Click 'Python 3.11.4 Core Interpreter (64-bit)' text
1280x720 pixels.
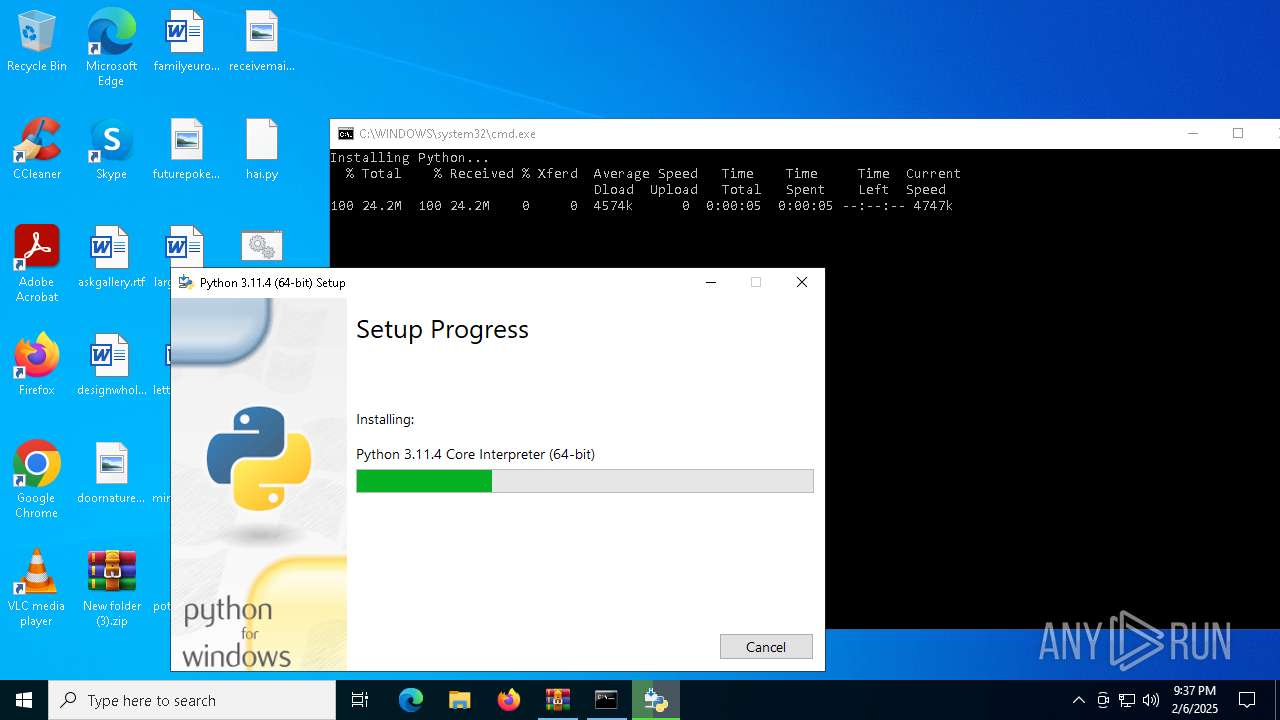(475, 454)
